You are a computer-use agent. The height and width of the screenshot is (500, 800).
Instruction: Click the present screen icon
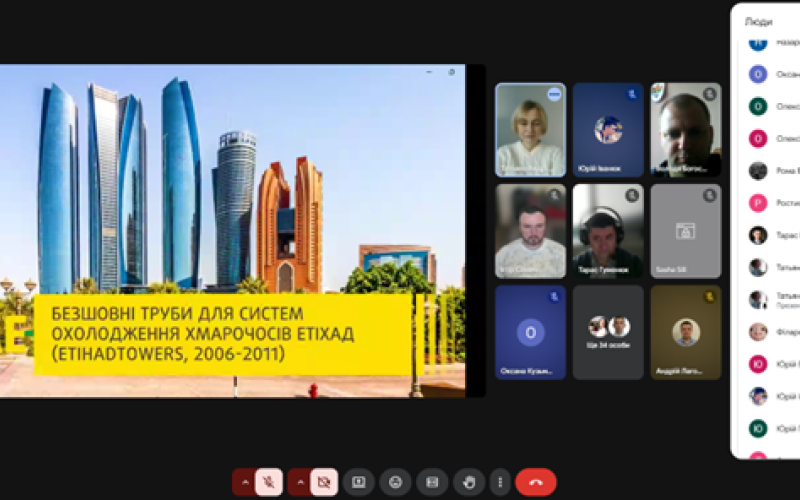[x=359, y=482]
